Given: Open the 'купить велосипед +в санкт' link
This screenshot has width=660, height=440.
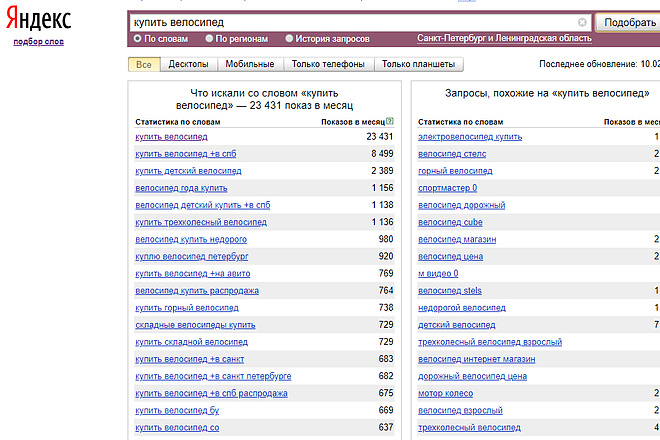Looking at the screenshot, I should [189, 360].
